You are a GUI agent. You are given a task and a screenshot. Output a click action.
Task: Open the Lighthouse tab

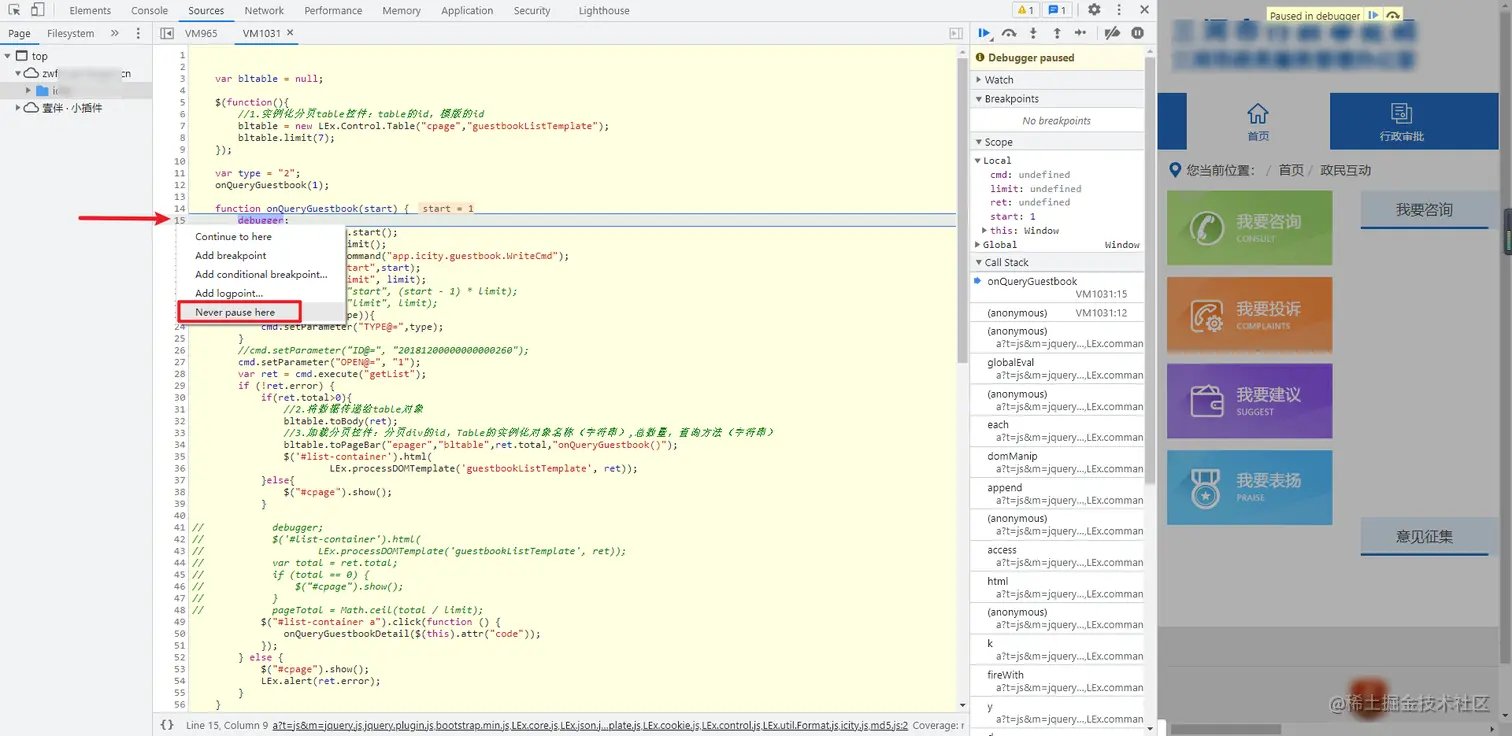[604, 10]
